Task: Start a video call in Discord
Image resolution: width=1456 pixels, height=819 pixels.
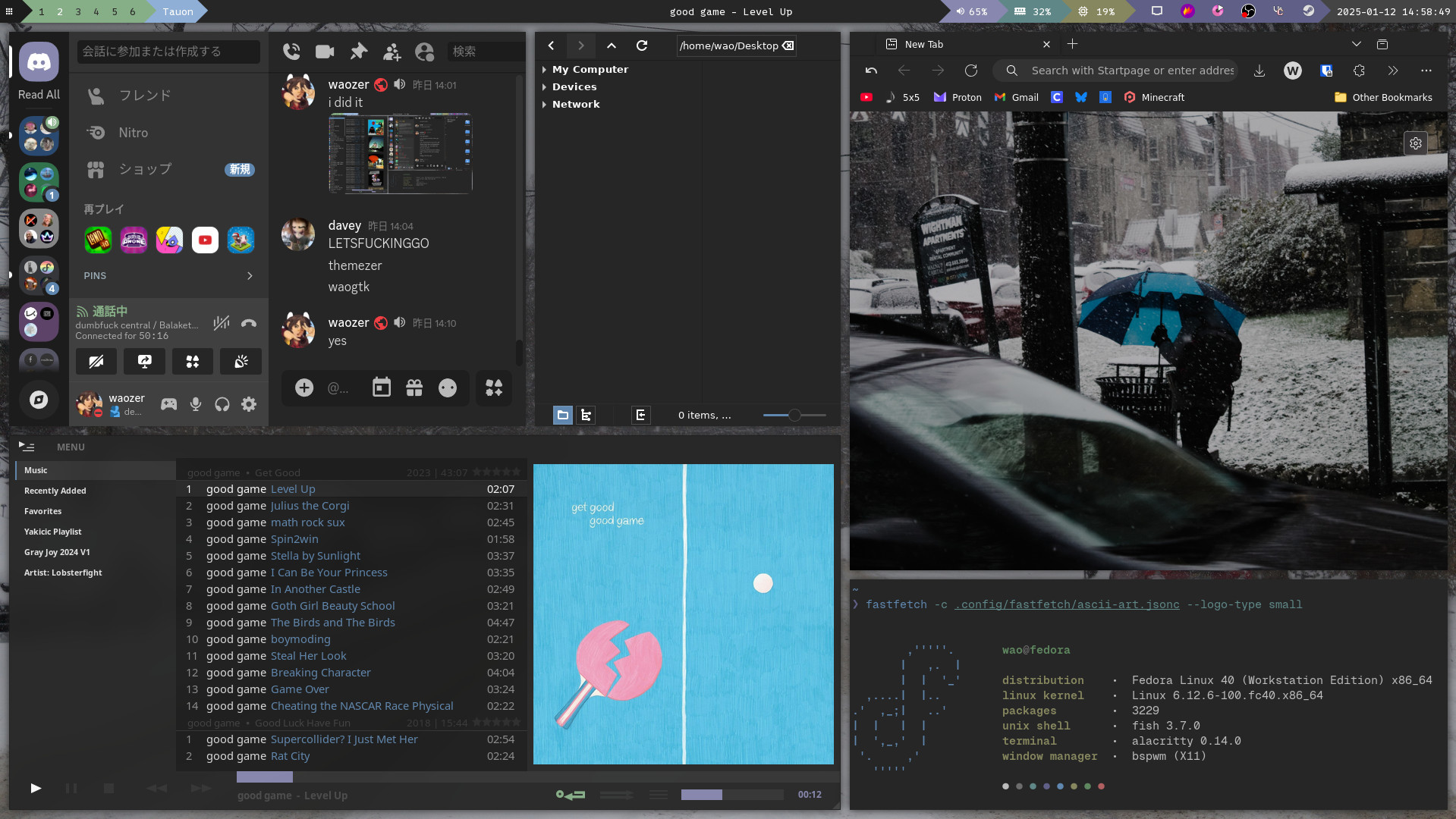Action: coord(325,51)
